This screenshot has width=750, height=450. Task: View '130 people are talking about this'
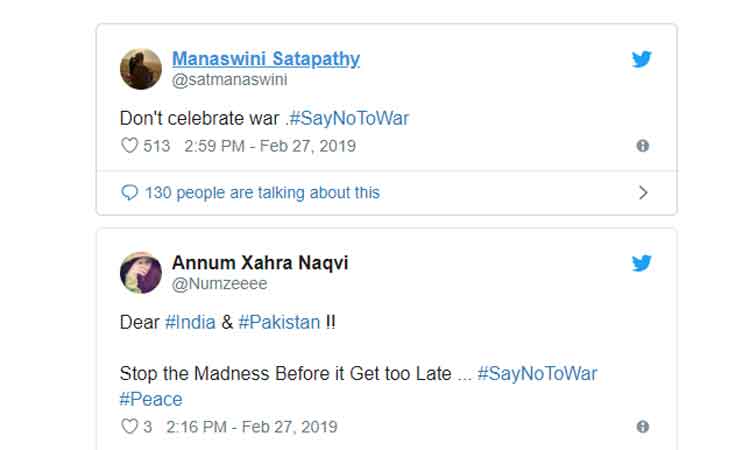click(262, 193)
